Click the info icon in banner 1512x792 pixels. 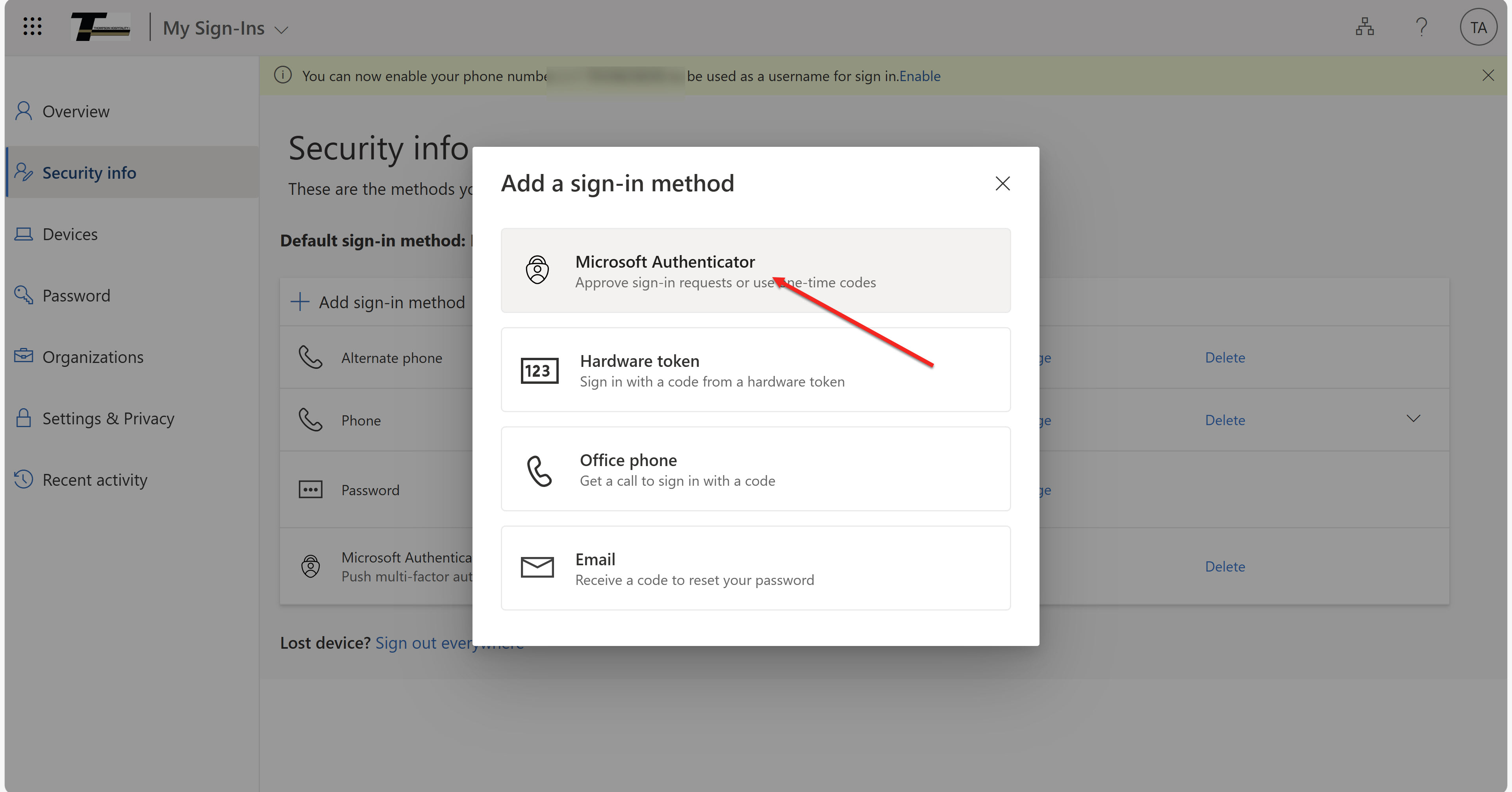pos(283,76)
